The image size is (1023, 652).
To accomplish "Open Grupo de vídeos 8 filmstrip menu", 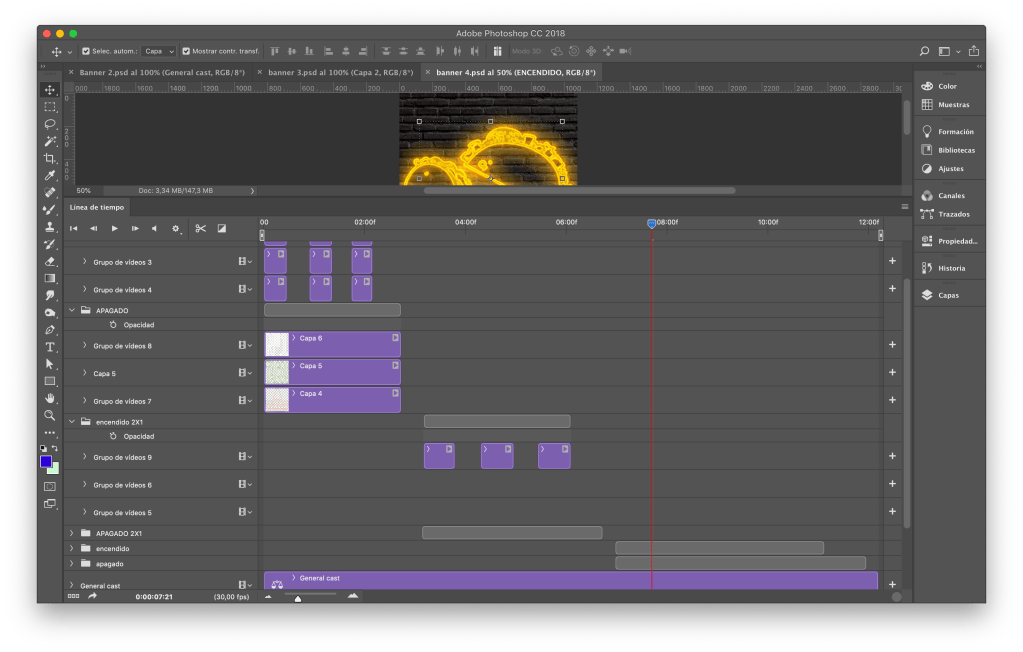I will [245, 345].
